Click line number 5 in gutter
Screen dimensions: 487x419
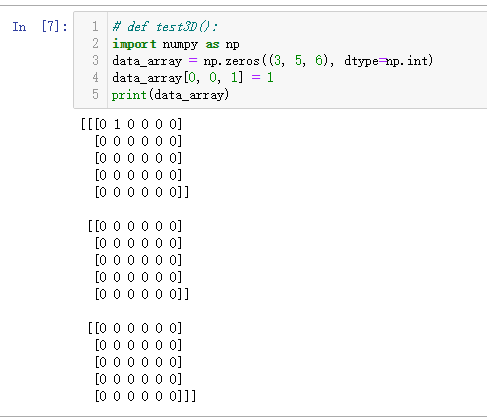95,94
